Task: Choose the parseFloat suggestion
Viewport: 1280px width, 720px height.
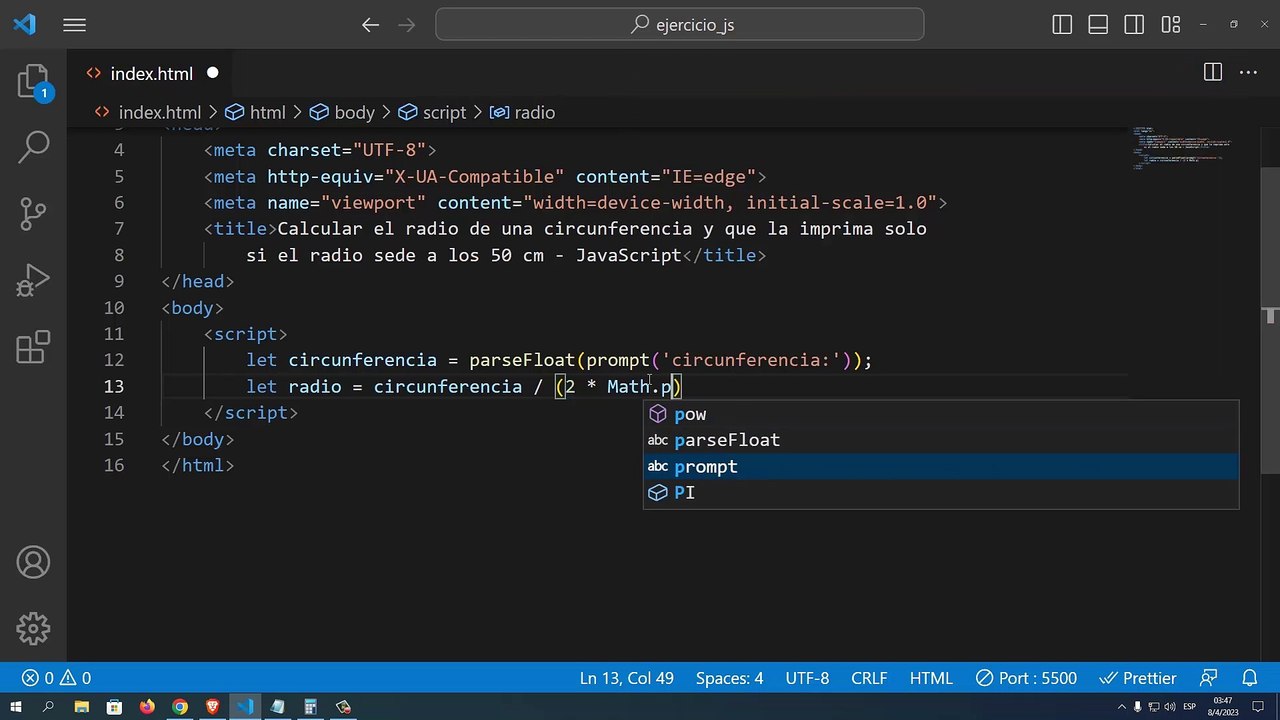Action: 941,440
